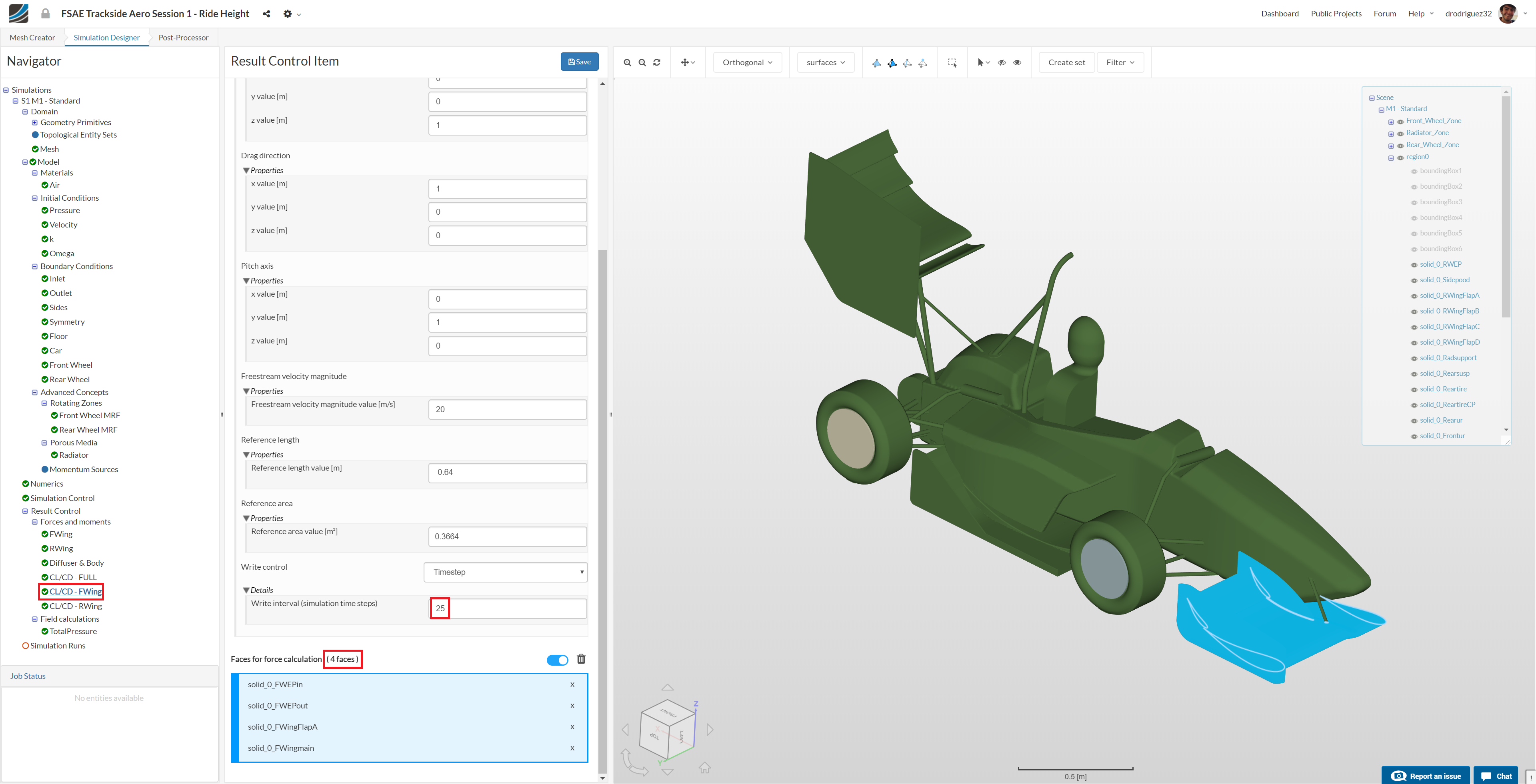1536x784 pixels.
Task: Remove solid_0_FWEPin from the face list
Action: 572,684
